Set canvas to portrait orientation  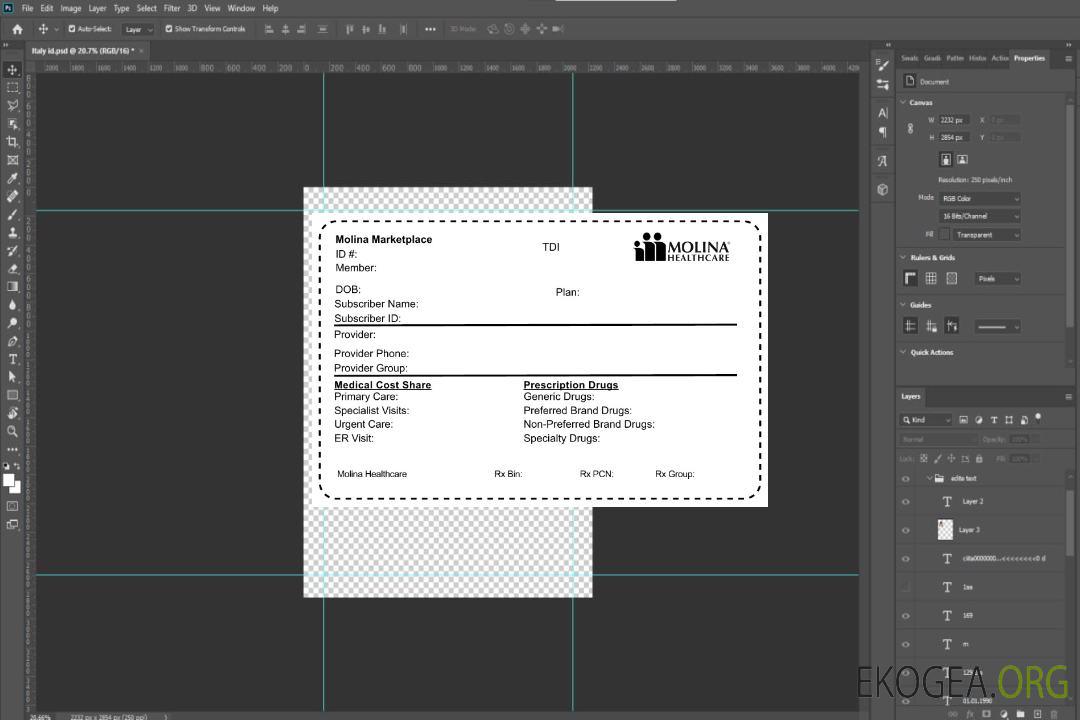946,160
